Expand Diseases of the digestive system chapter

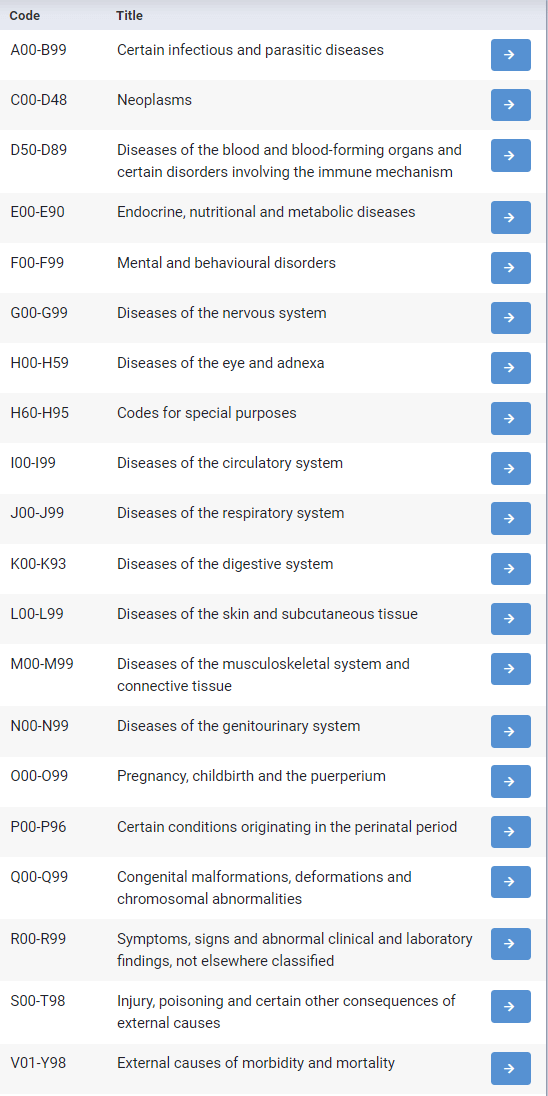(x=510, y=569)
